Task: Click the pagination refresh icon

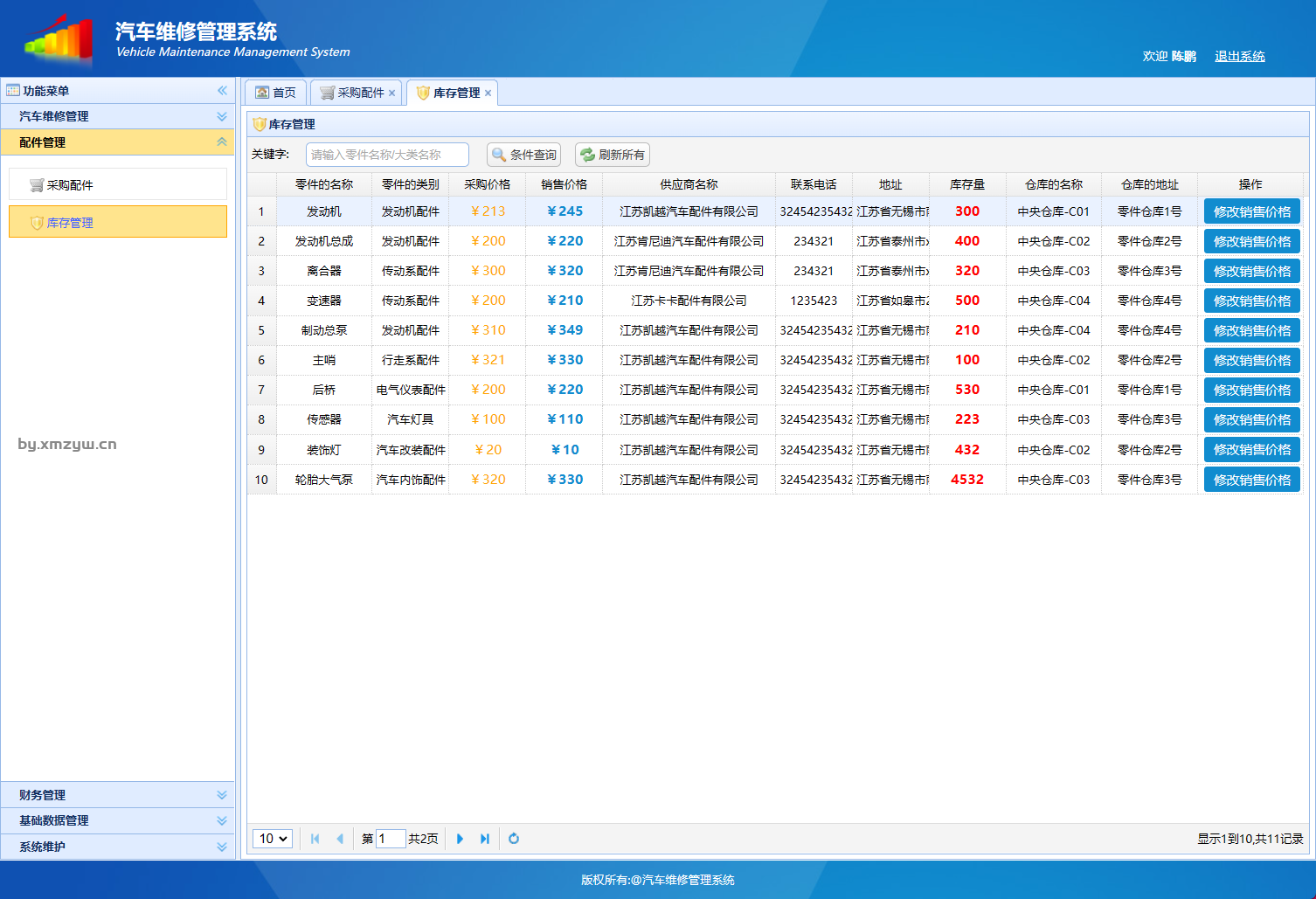Action: pos(514,839)
